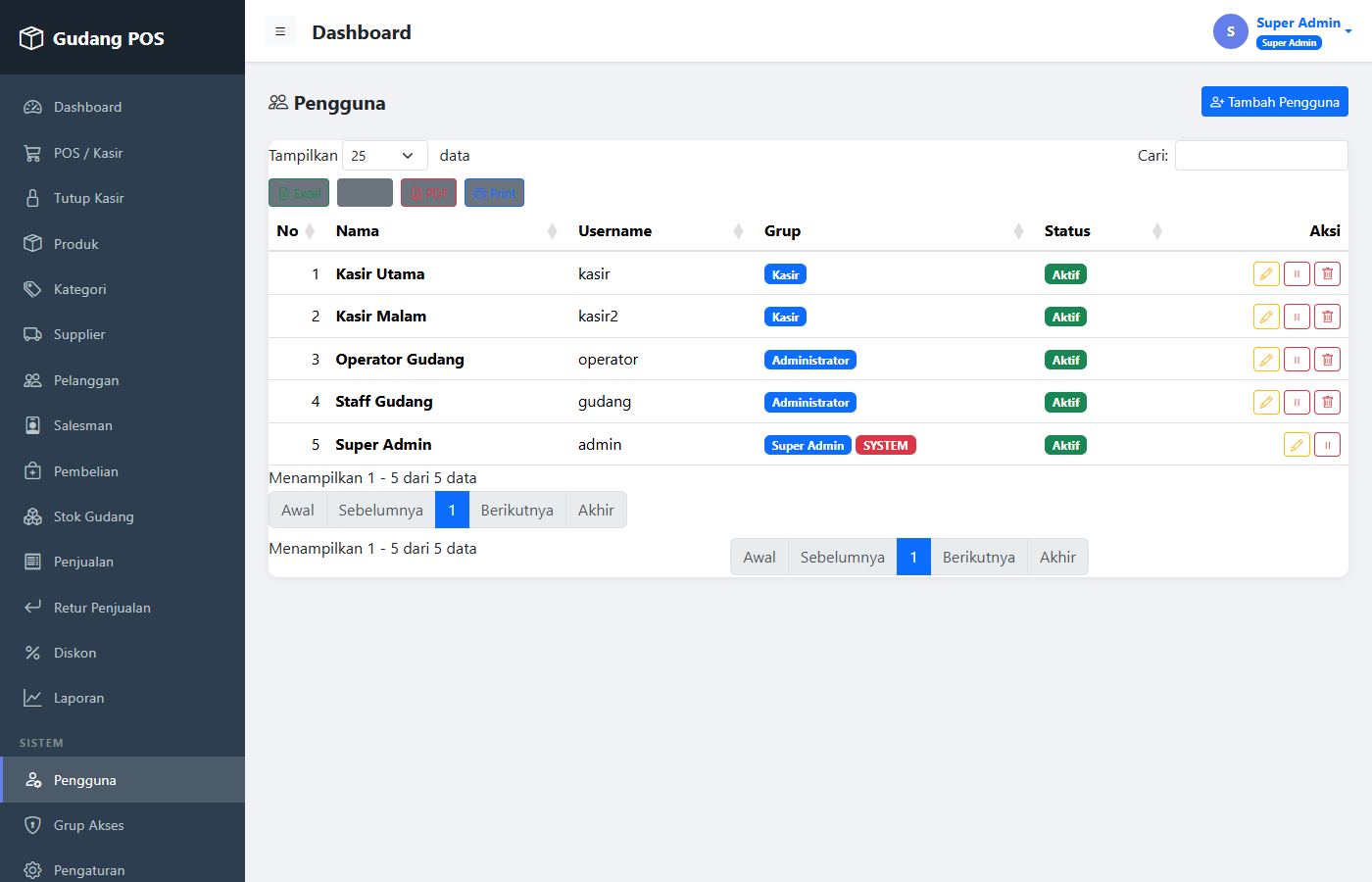This screenshot has height=882, width=1372.
Task: Open Retur Penjualan
Action: click(122, 608)
